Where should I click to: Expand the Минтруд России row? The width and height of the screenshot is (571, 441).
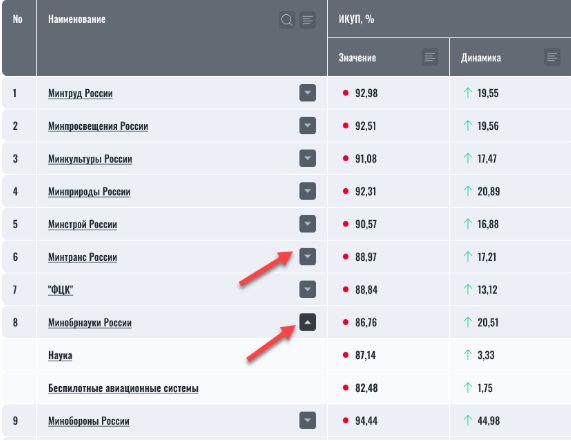[308, 93]
